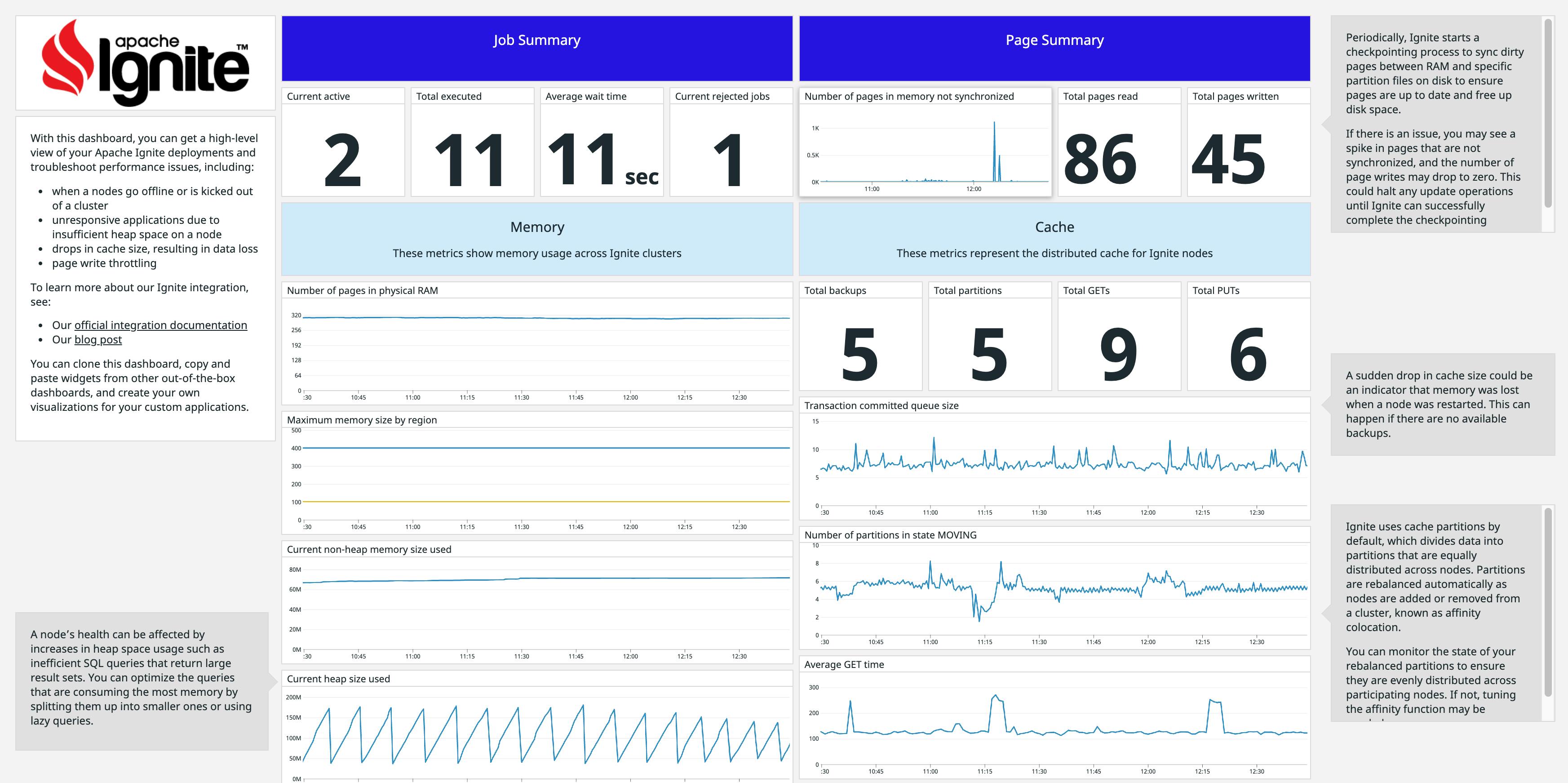The width and height of the screenshot is (1568, 783).
Task: Open the pages not synchronized chart
Action: [925, 146]
